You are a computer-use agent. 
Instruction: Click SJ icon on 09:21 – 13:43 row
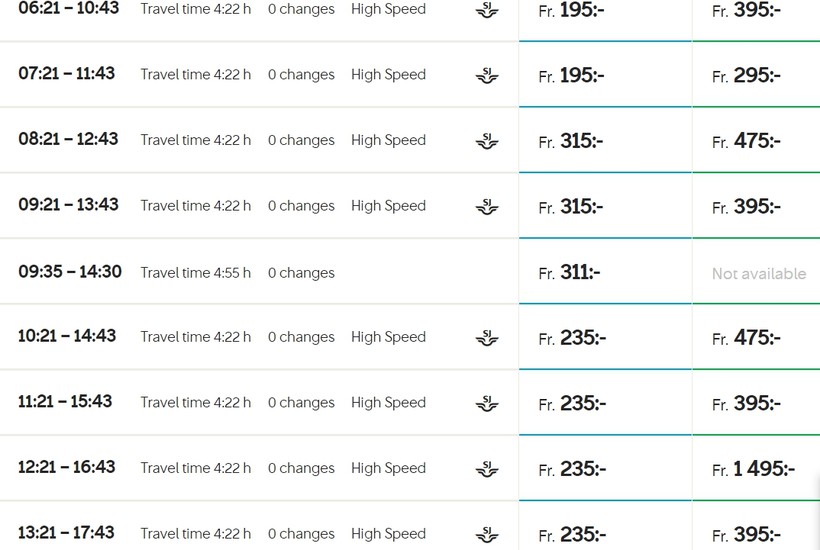[487, 207]
